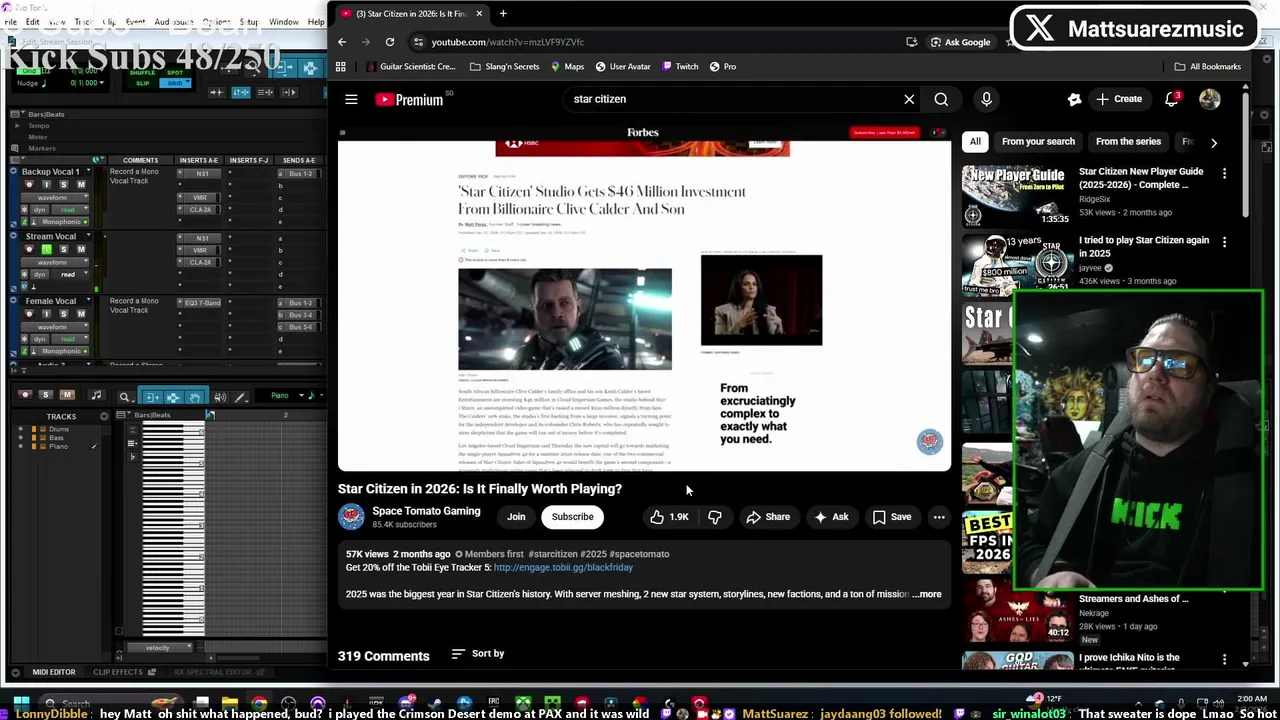Pick the Zoomer tool in MIDI editor
The height and width of the screenshot is (720, 1280).
(125, 397)
